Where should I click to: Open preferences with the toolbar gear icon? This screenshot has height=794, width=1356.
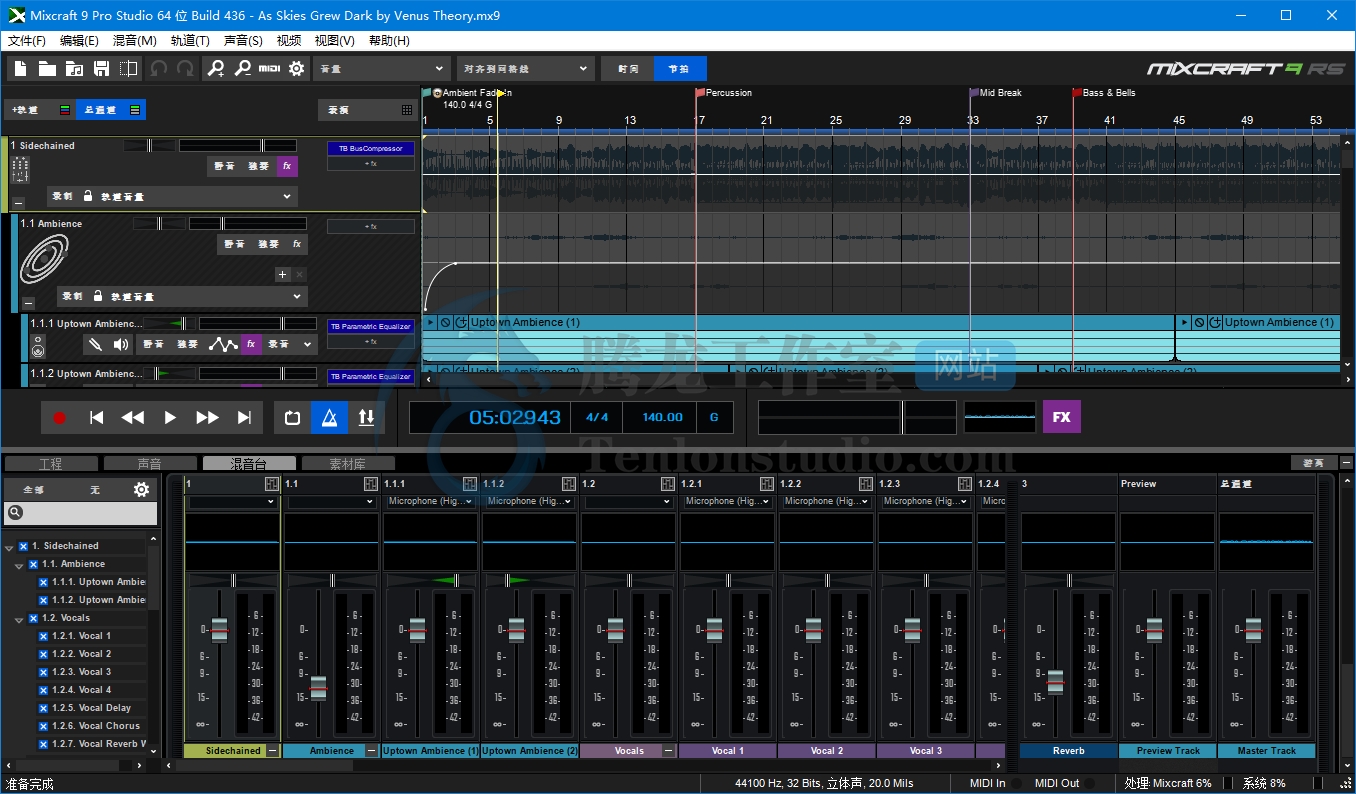tap(296, 68)
